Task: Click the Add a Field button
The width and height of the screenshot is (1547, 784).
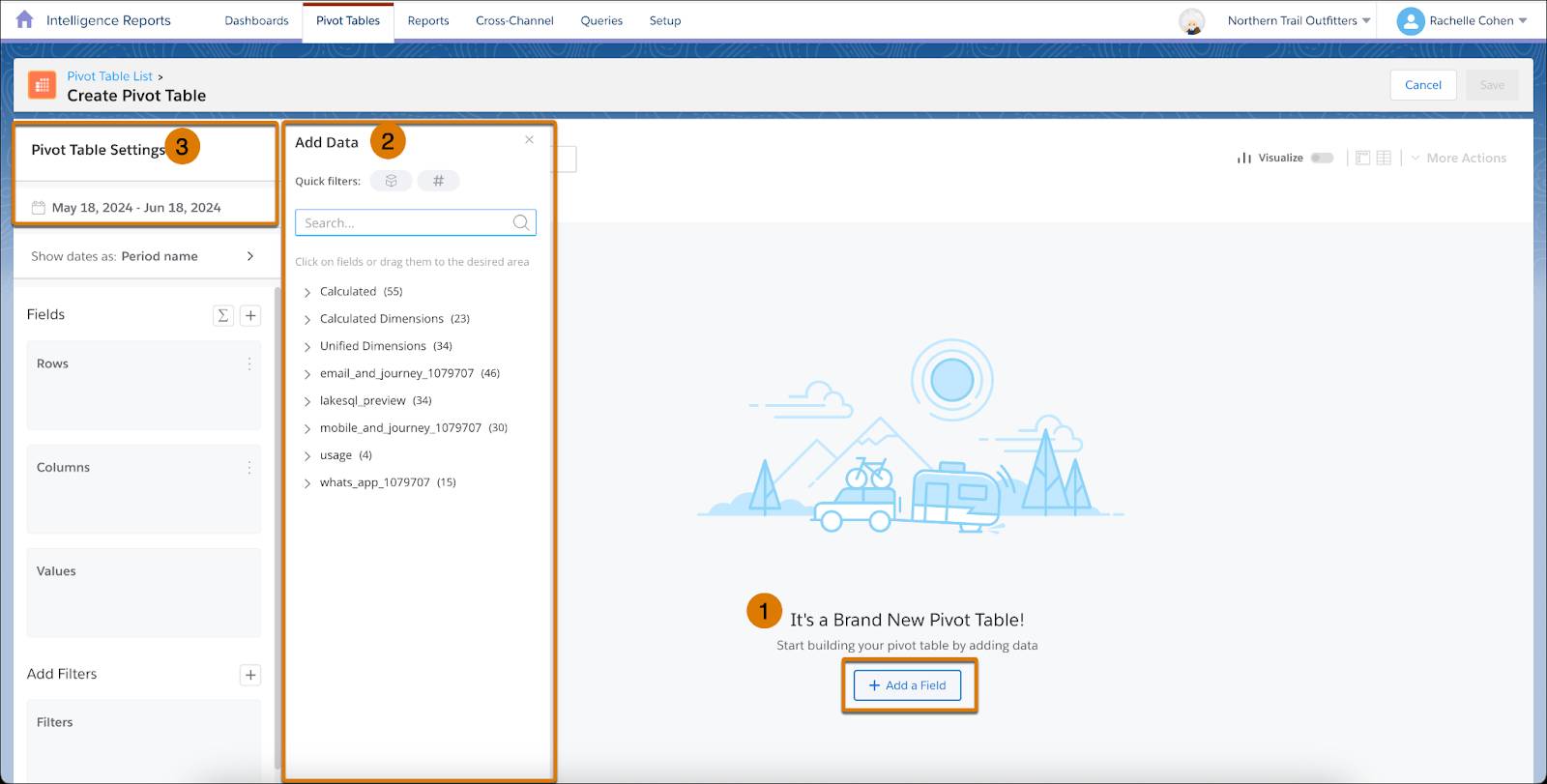Action: point(908,685)
